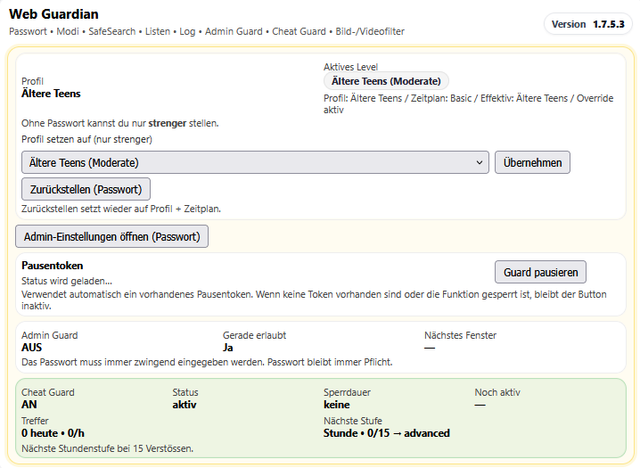Click the Nächstes Fenster label

click(460, 335)
